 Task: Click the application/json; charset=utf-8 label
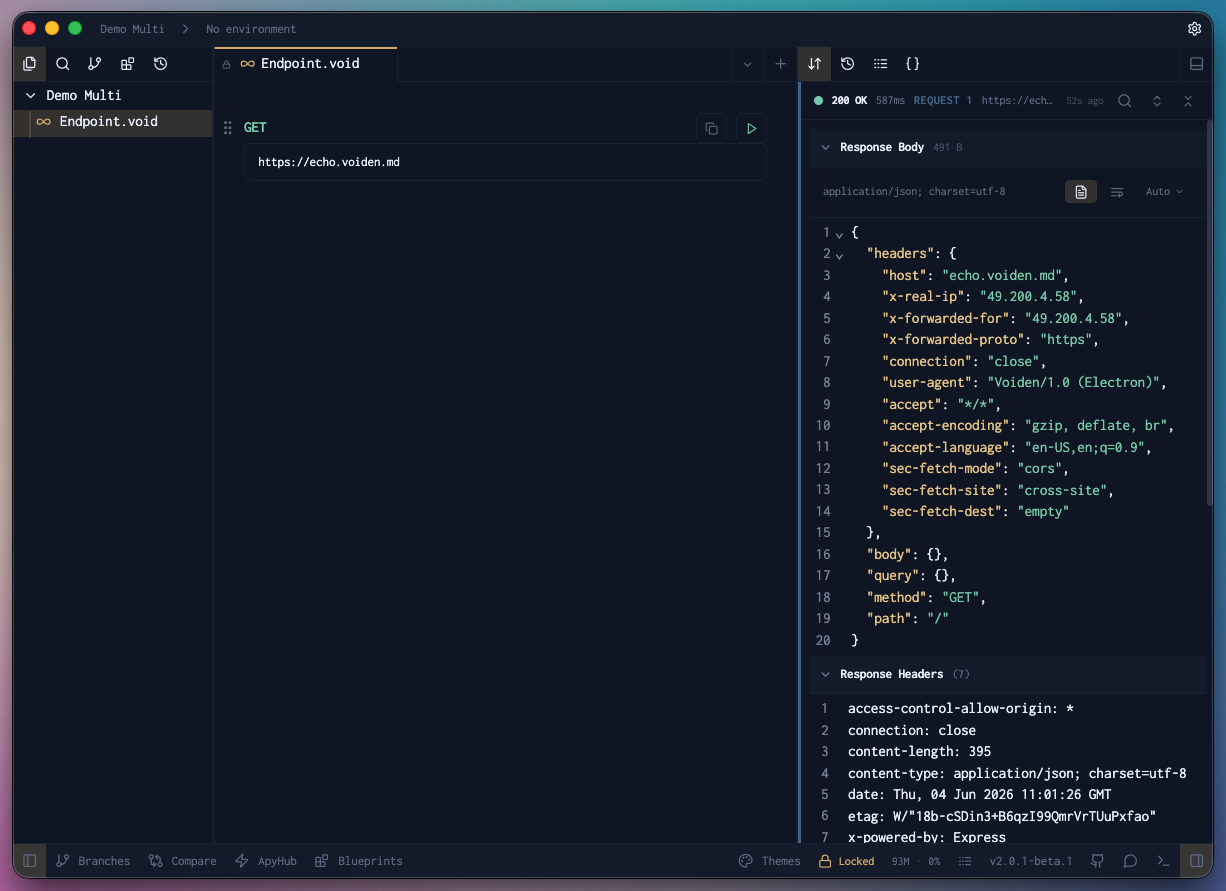pos(914,192)
